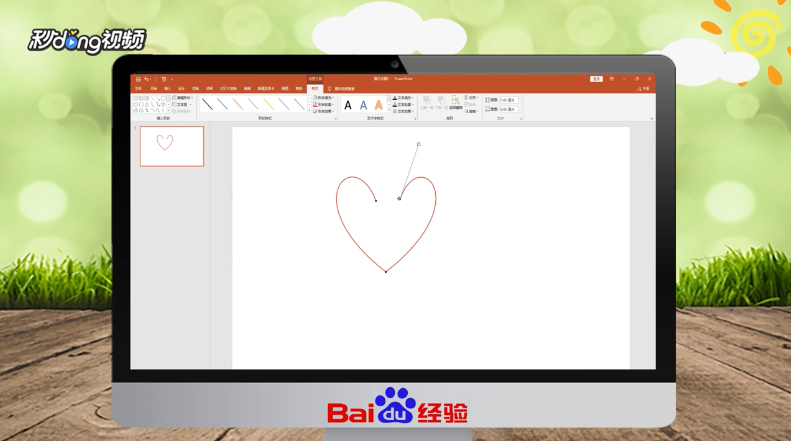Select the gray line style swatch
Screen dimensions: 791x441
point(253,104)
